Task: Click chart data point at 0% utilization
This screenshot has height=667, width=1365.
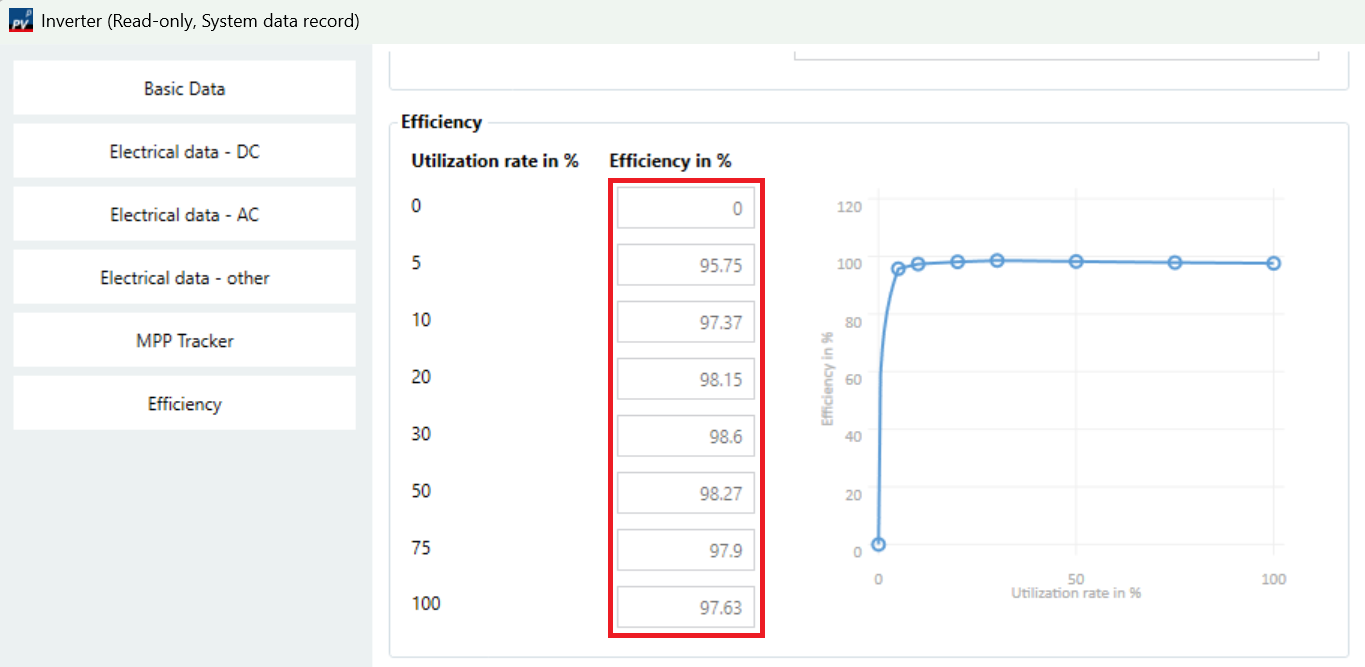Action: 878,544
